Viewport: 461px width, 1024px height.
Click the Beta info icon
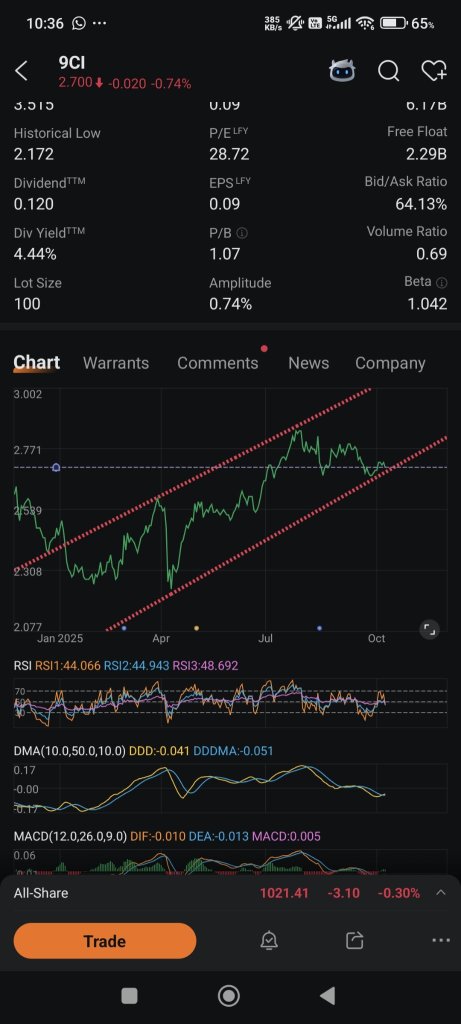tap(441, 282)
